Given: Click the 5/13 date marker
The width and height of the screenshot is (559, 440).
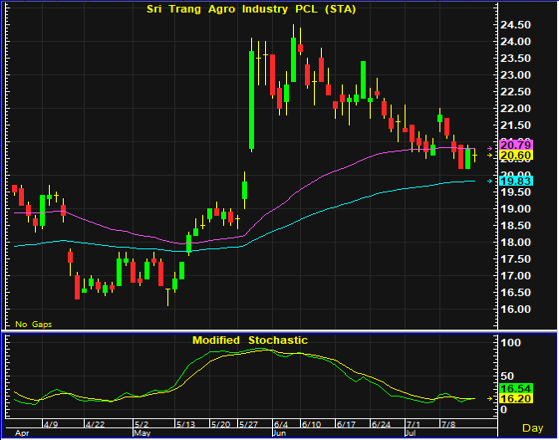Looking at the screenshot, I should (x=186, y=424).
